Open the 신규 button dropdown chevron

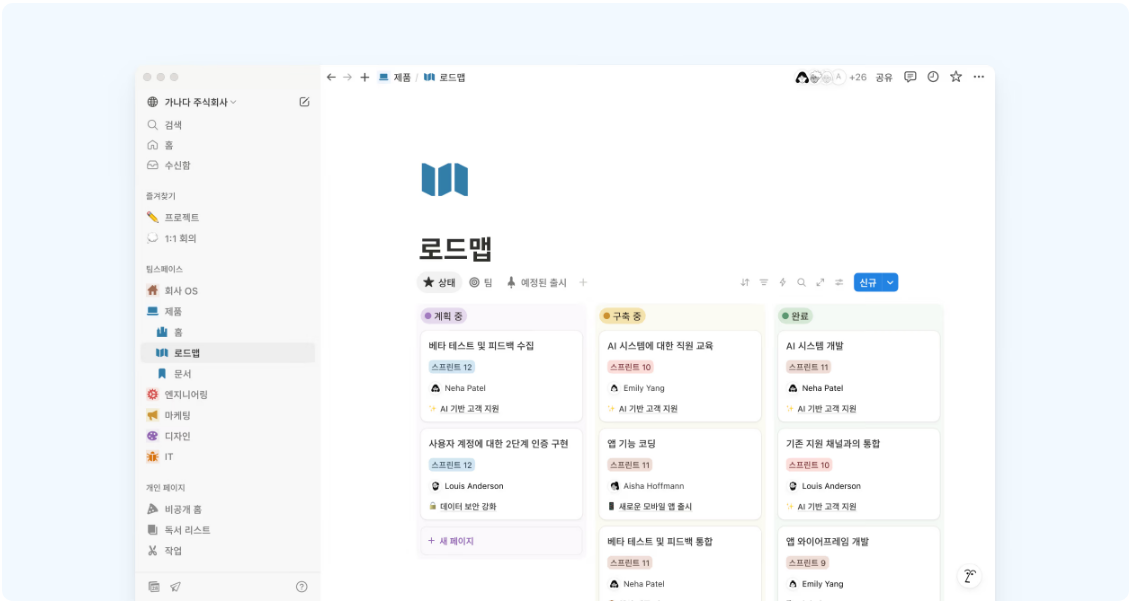(x=890, y=282)
